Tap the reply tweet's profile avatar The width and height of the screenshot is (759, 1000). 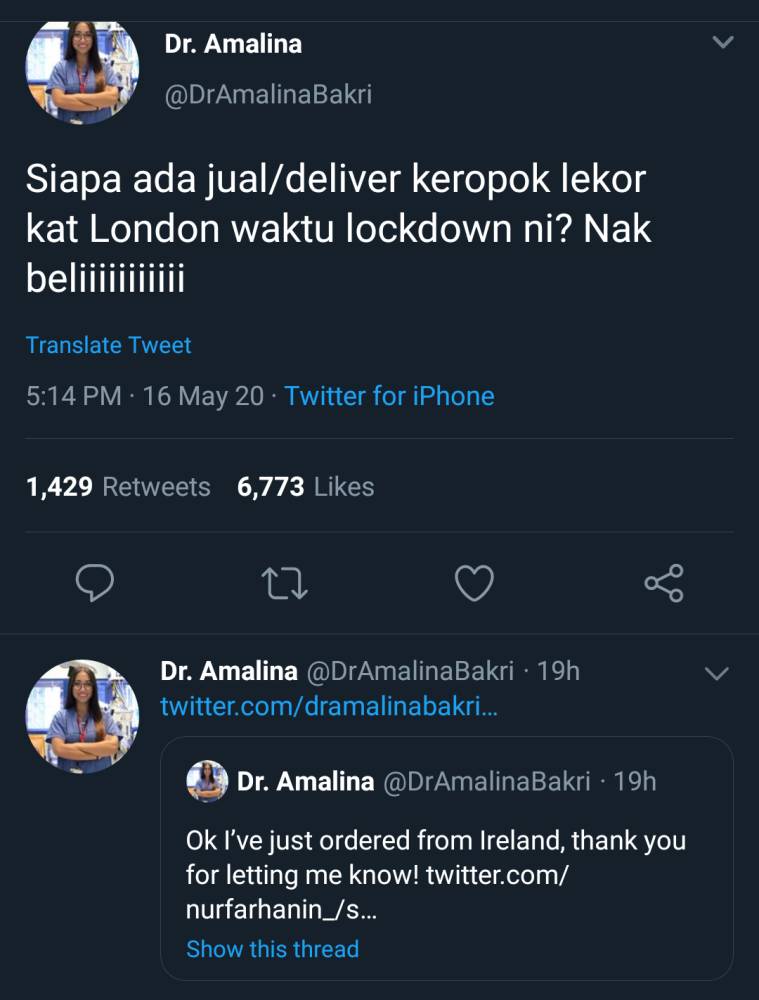(82, 716)
